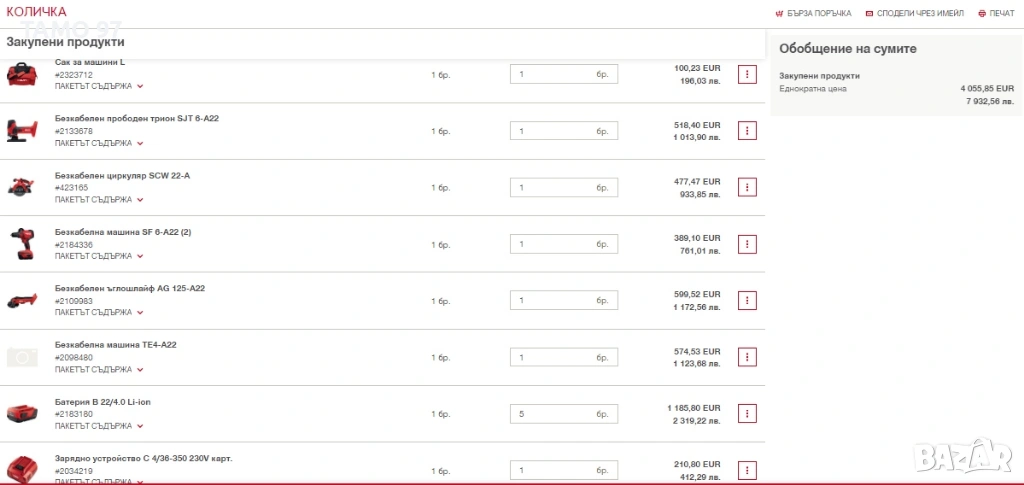This screenshot has height=485, width=1024.
Task: Click the КОЛИЧКА cart heading
Action: click(x=37, y=11)
